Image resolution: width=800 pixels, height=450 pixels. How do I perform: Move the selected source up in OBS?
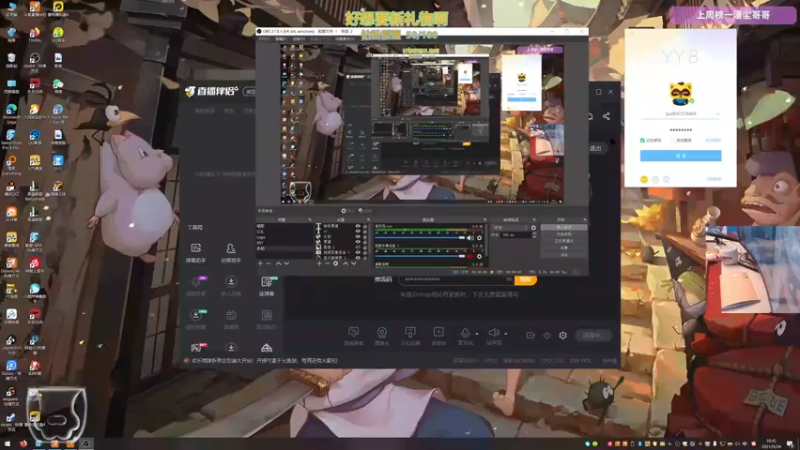(345, 263)
